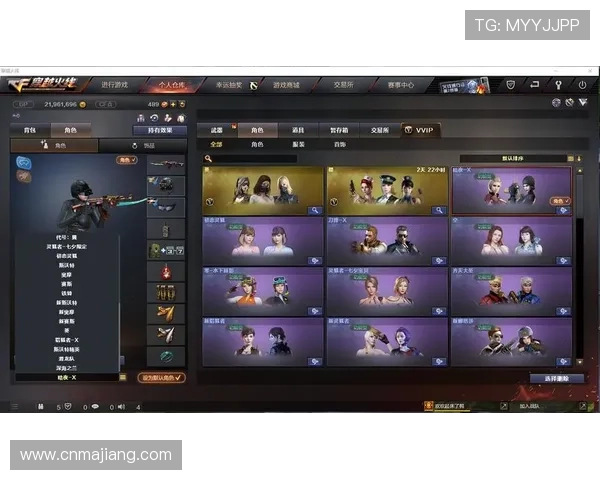
Task: Switch to the 武器 weapons inventory tab
Action: [217, 130]
